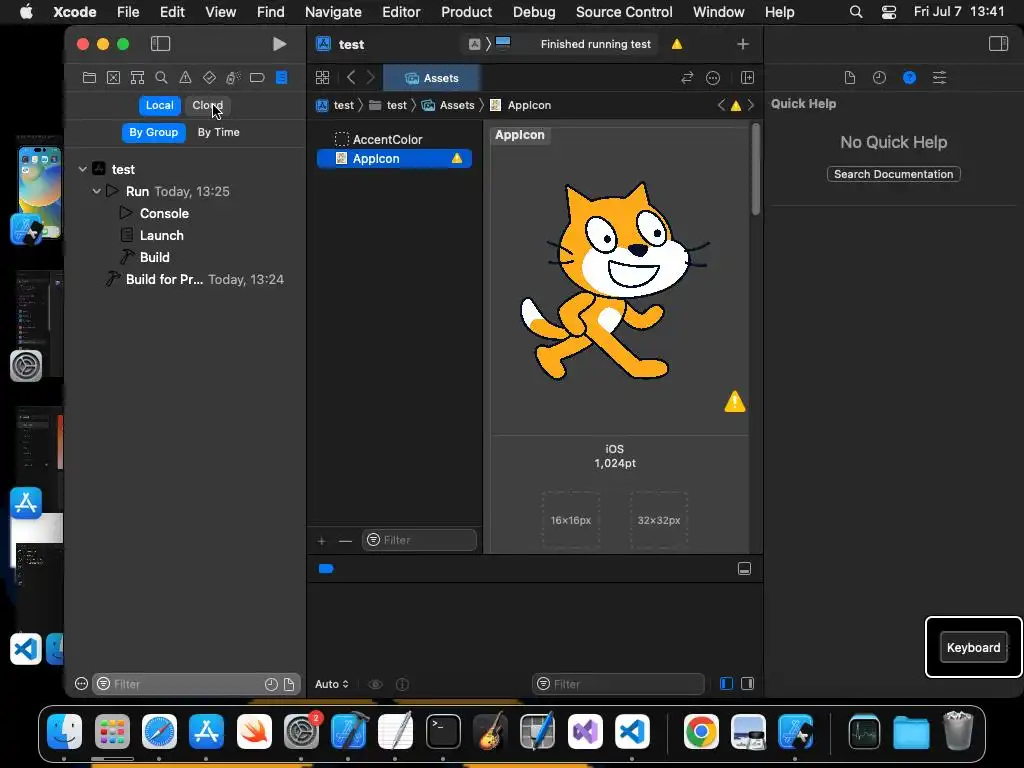This screenshot has height=768, width=1024.
Task: Click the warning icon in the activity bar
Action: [x=677, y=44]
